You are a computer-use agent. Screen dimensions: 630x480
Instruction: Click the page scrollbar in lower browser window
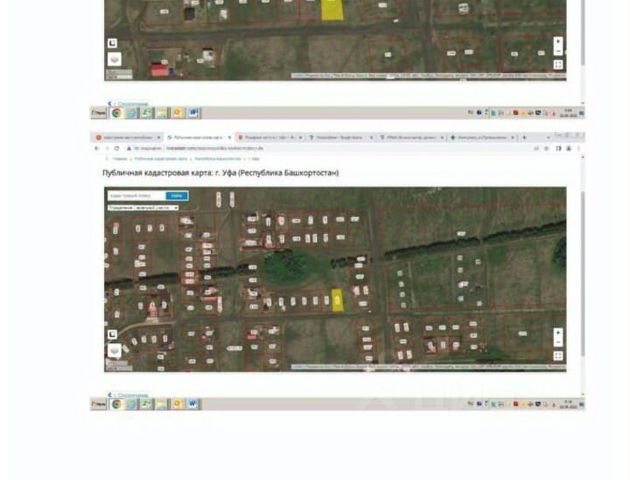(583, 273)
